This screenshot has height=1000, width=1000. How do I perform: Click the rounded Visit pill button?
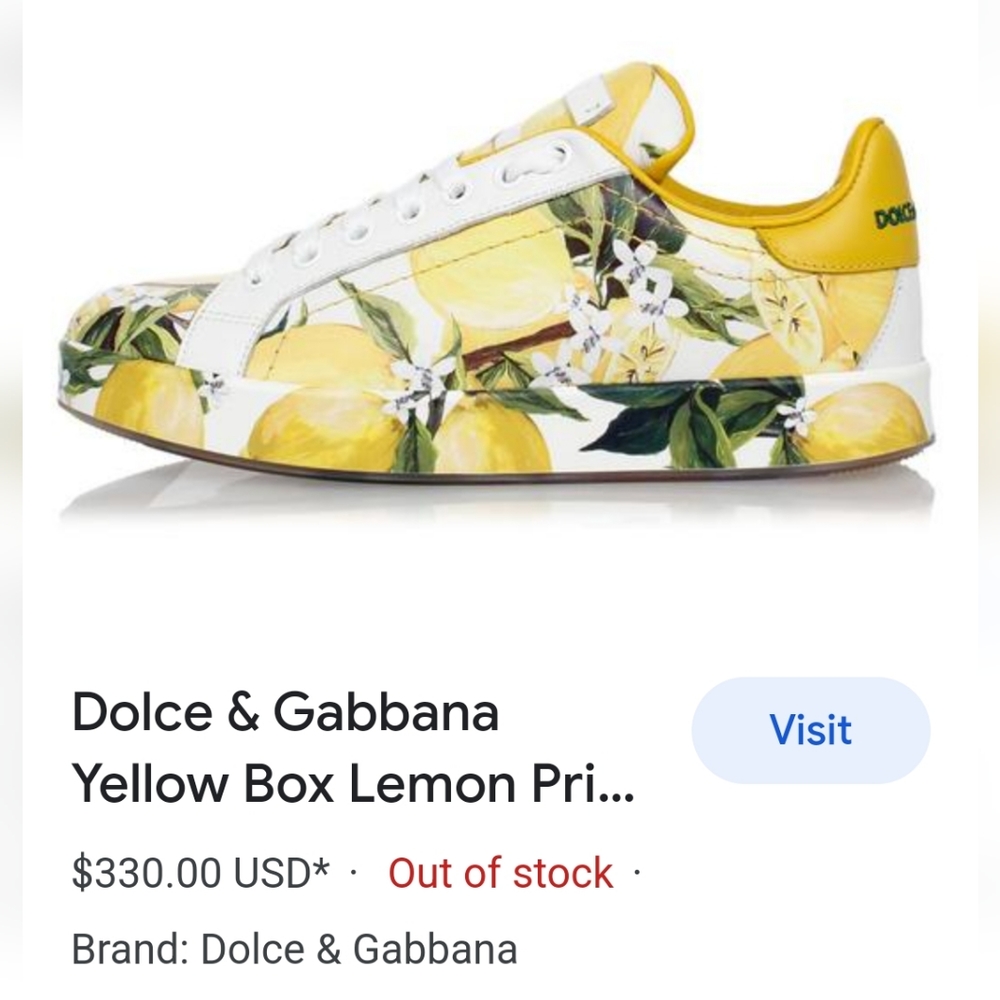click(812, 729)
